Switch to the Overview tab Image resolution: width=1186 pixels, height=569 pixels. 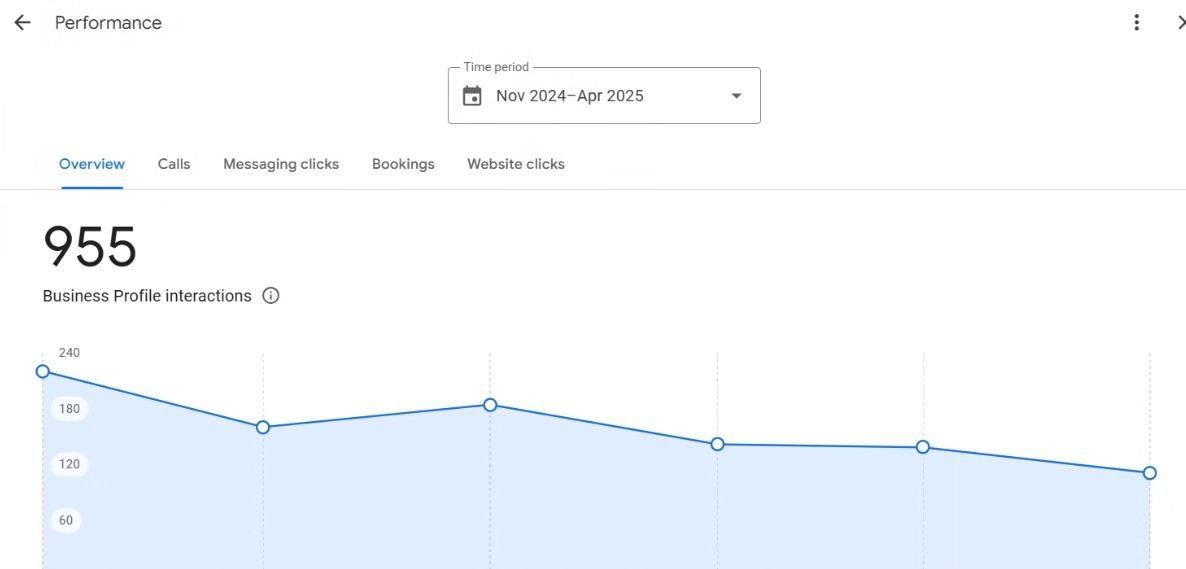(92, 164)
